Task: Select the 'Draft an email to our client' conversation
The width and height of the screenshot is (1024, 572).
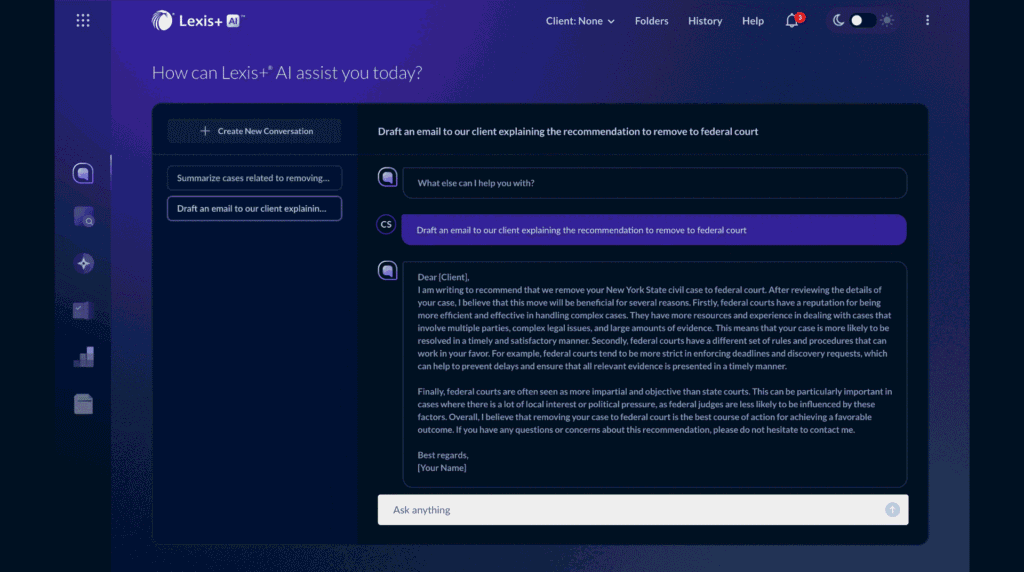Action: [x=254, y=208]
